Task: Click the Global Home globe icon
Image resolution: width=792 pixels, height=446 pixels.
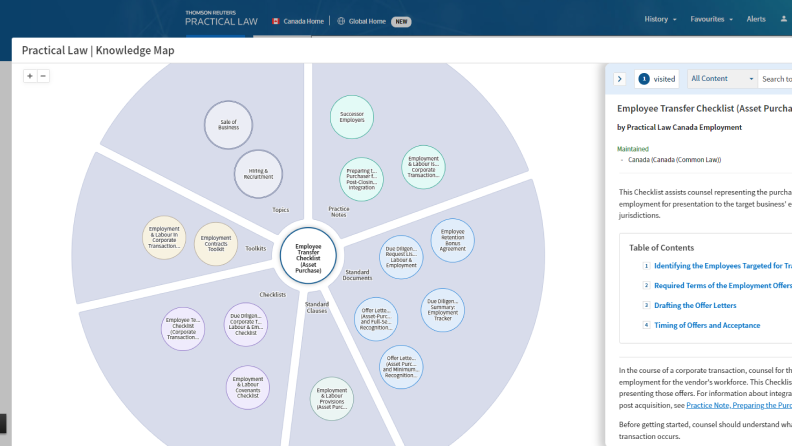Action: (x=341, y=20)
